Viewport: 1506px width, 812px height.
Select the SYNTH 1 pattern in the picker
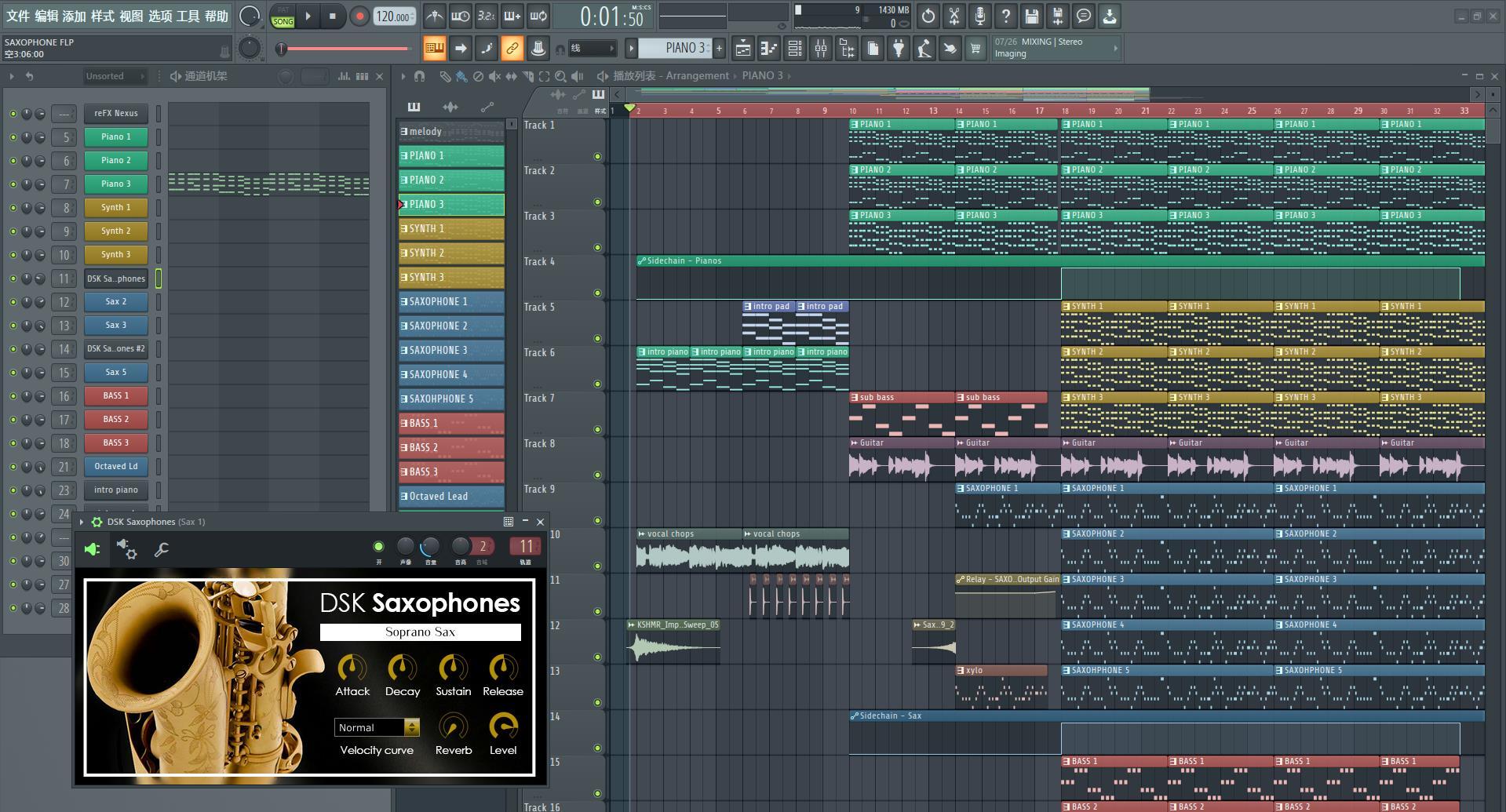(x=451, y=229)
